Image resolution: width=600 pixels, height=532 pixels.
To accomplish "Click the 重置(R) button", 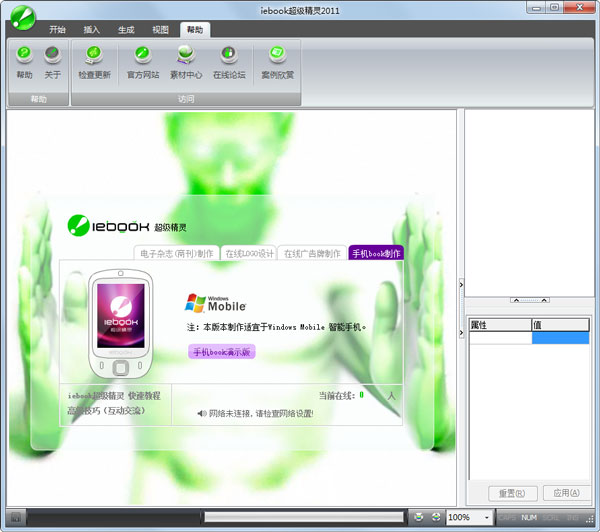I will [513, 493].
